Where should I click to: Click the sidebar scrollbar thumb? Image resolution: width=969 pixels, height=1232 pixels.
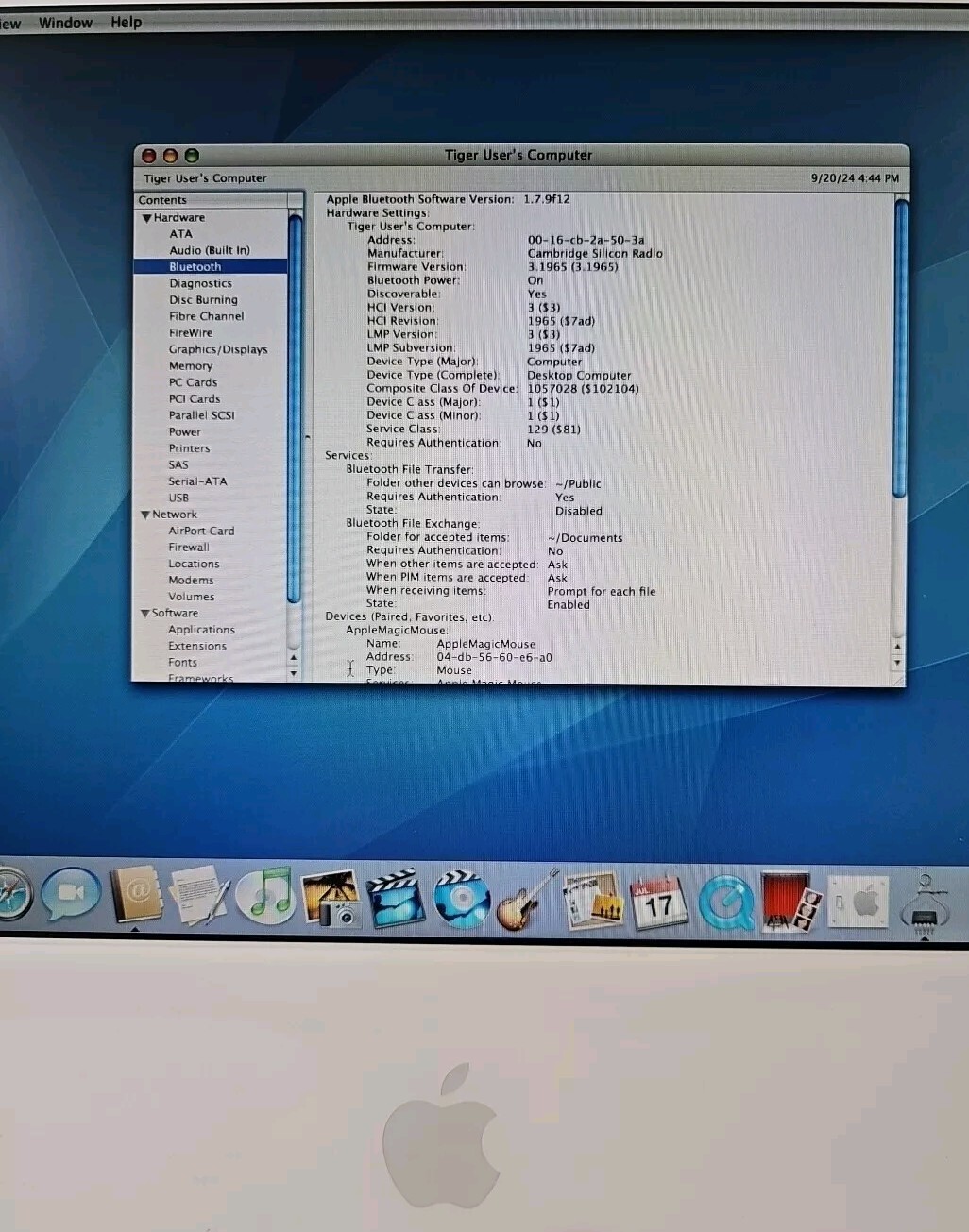tap(295, 409)
